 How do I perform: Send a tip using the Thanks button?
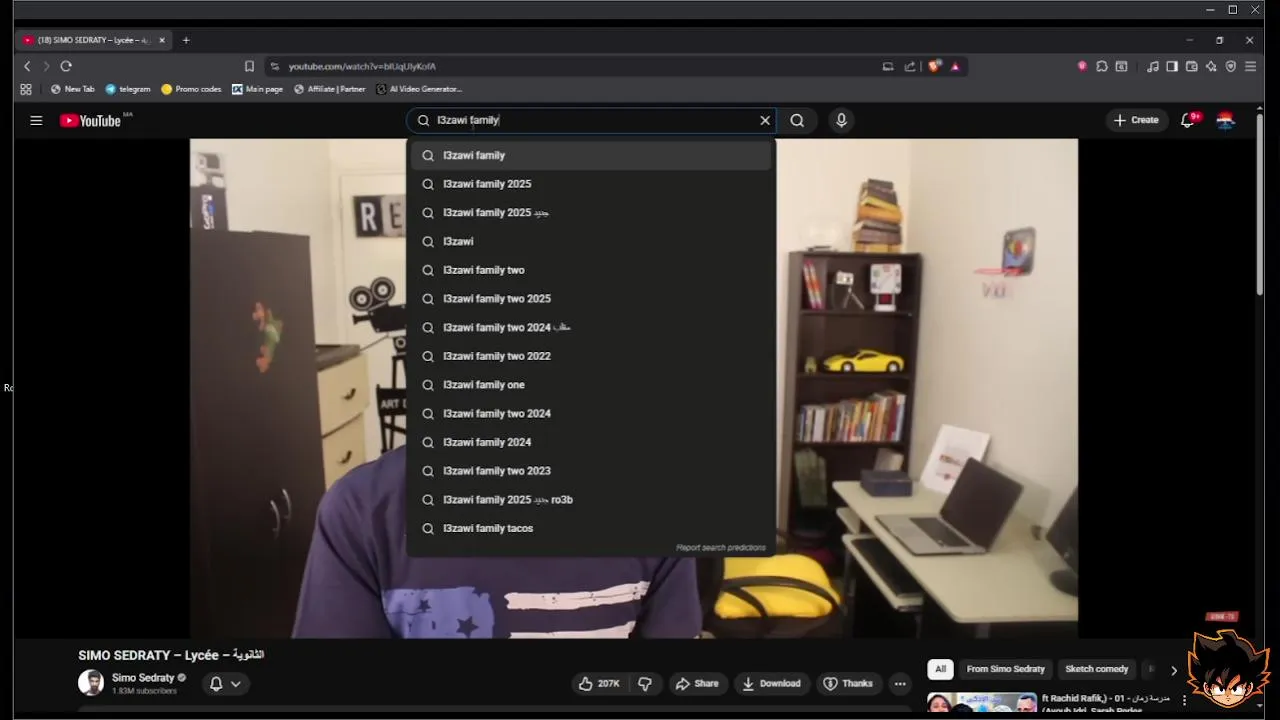847,684
